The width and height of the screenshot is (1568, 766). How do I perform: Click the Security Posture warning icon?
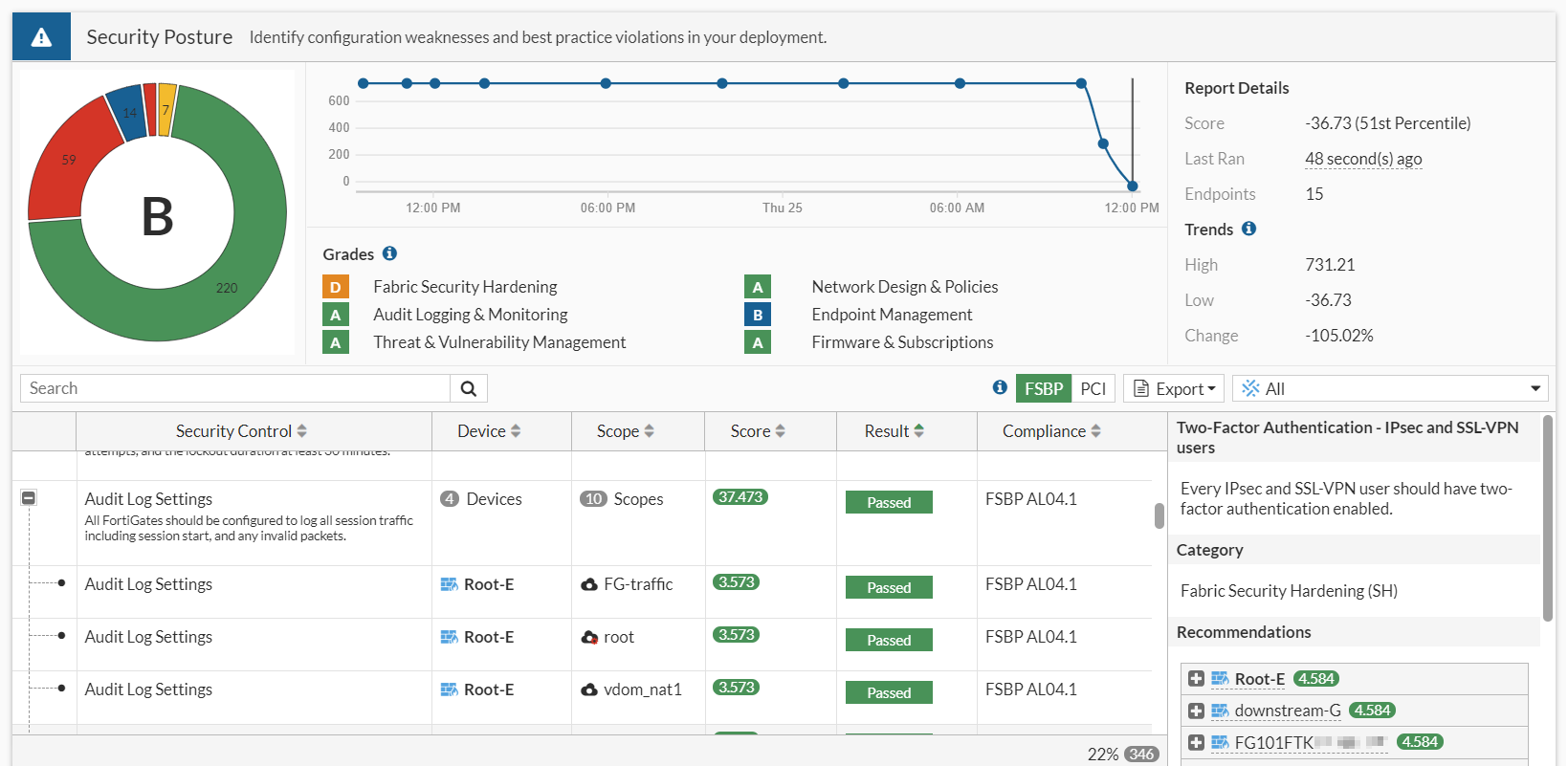(x=41, y=37)
